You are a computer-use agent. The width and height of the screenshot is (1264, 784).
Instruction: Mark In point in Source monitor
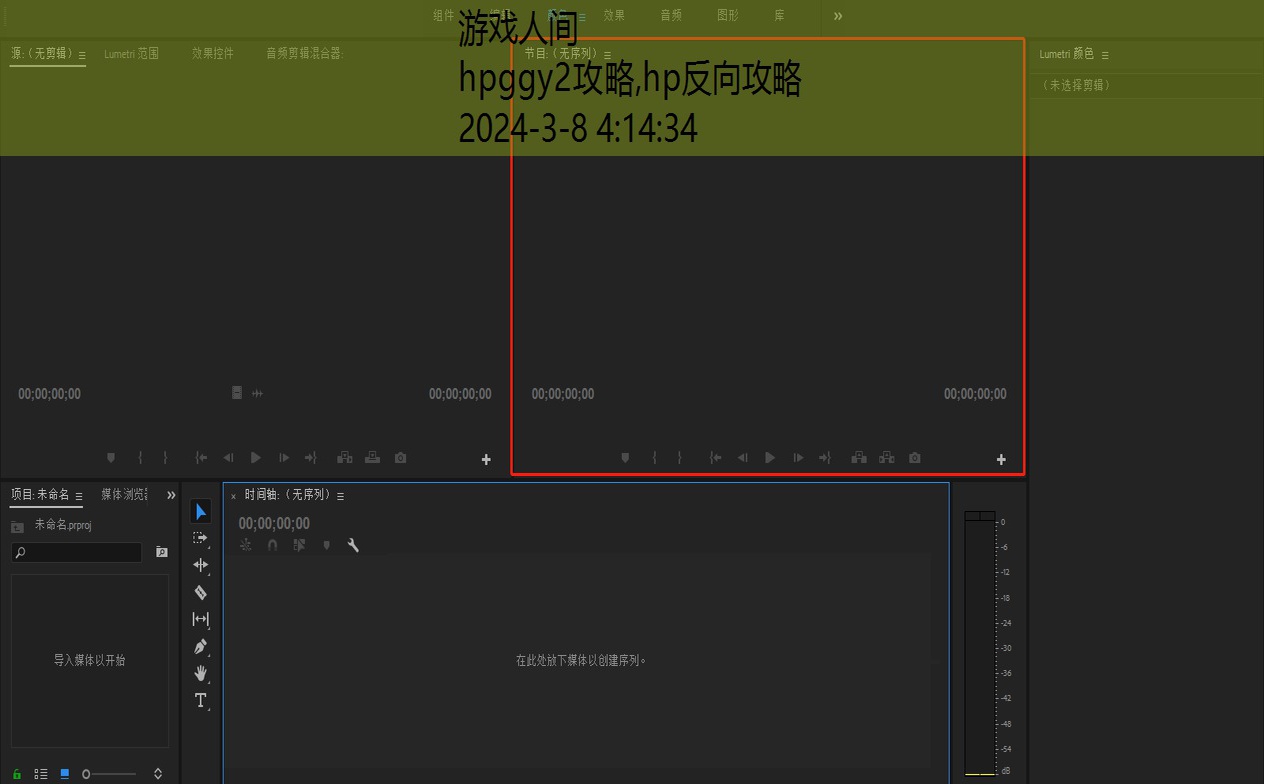point(140,458)
